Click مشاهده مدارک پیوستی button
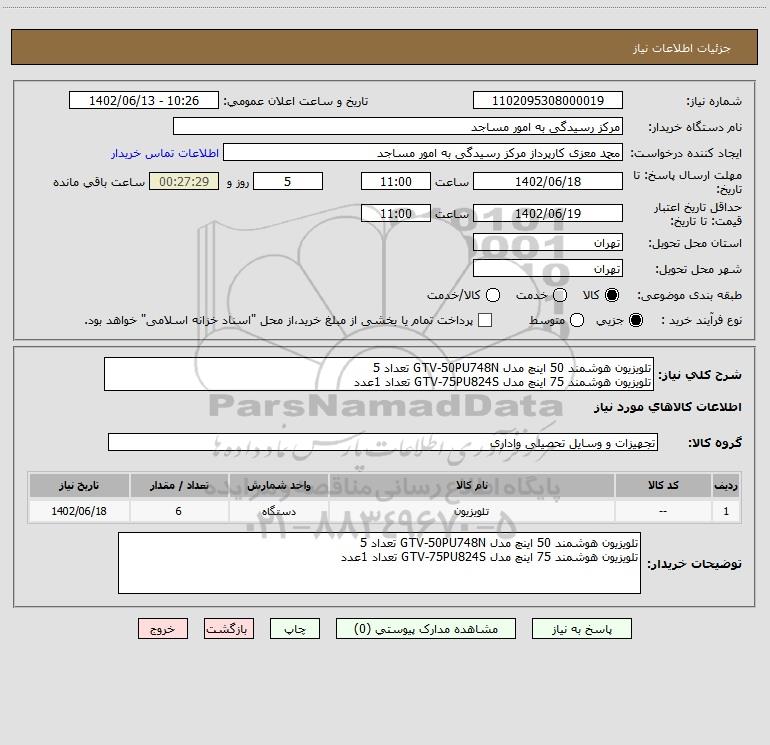 tap(426, 629)
